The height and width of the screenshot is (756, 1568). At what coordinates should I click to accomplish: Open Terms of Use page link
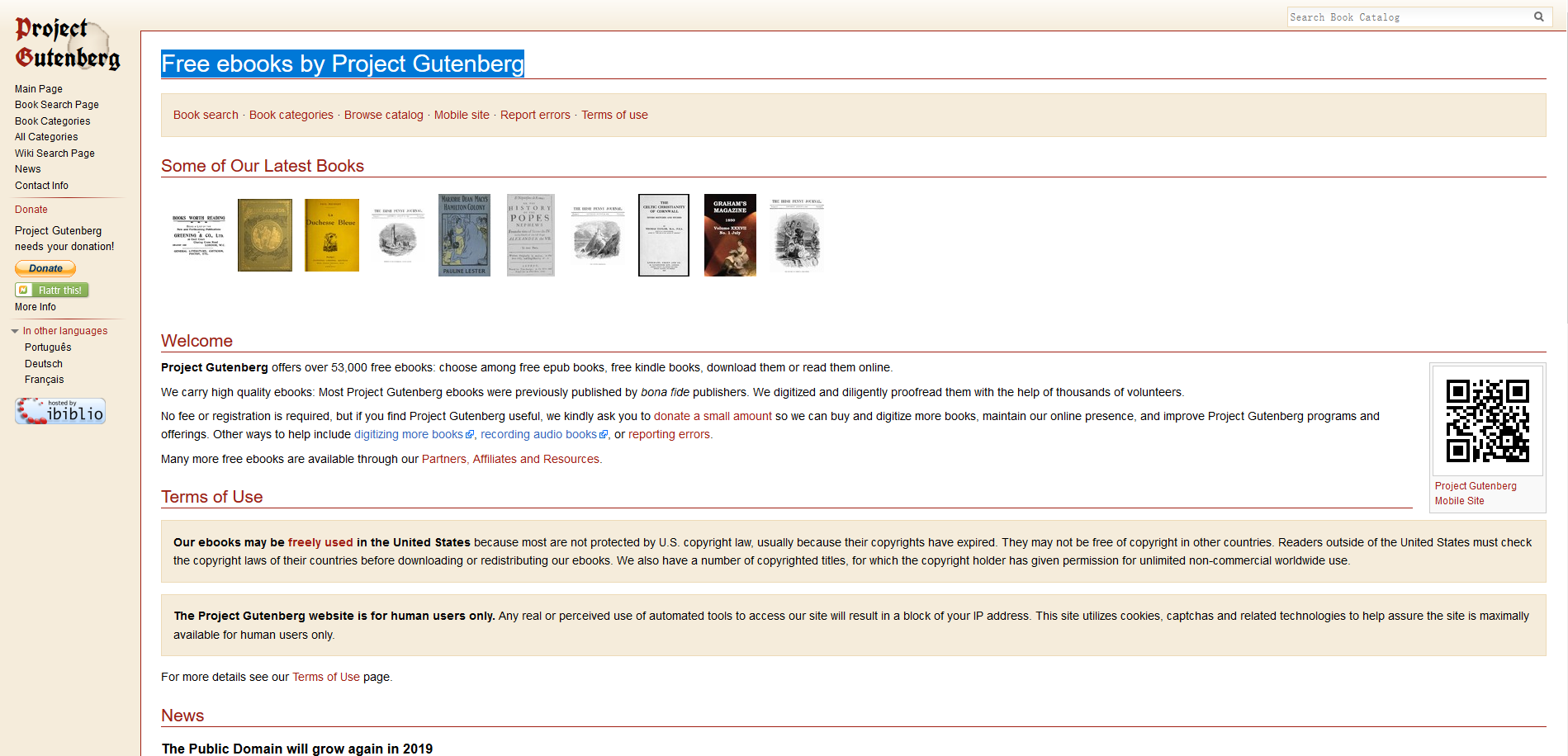326,677
